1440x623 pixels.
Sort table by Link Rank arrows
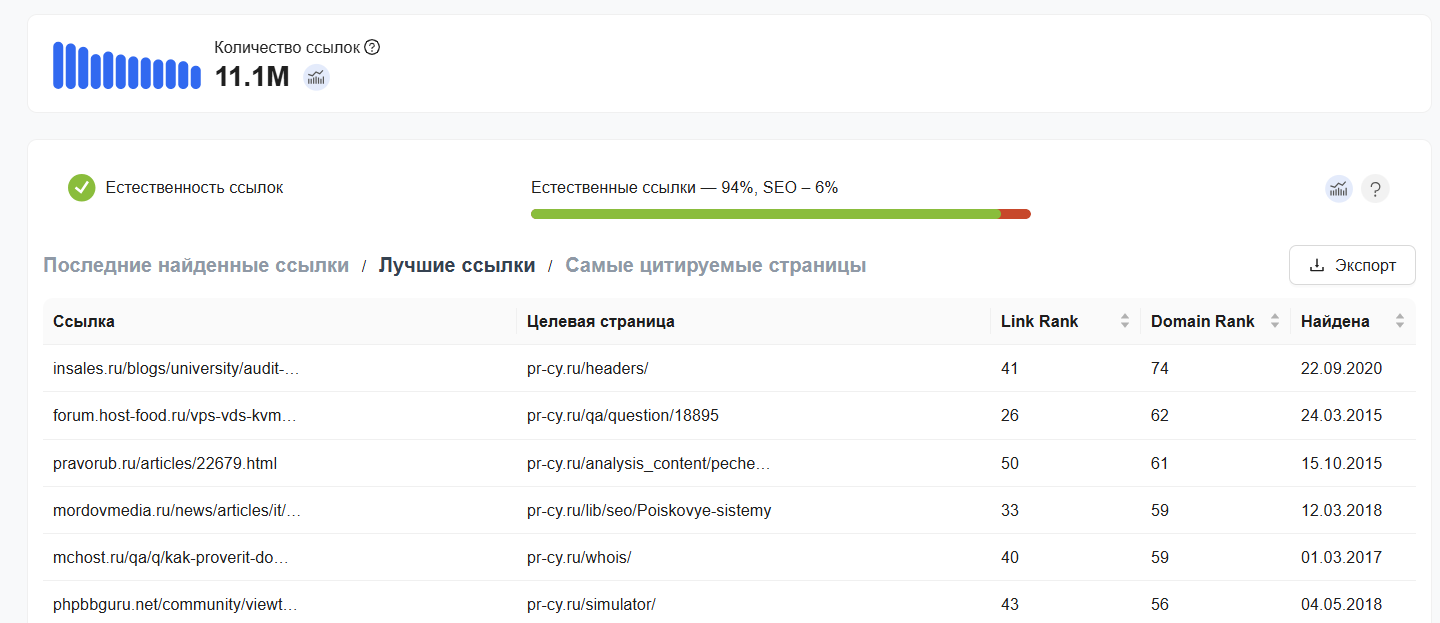pyautogui.click(x=1125, y=321)
